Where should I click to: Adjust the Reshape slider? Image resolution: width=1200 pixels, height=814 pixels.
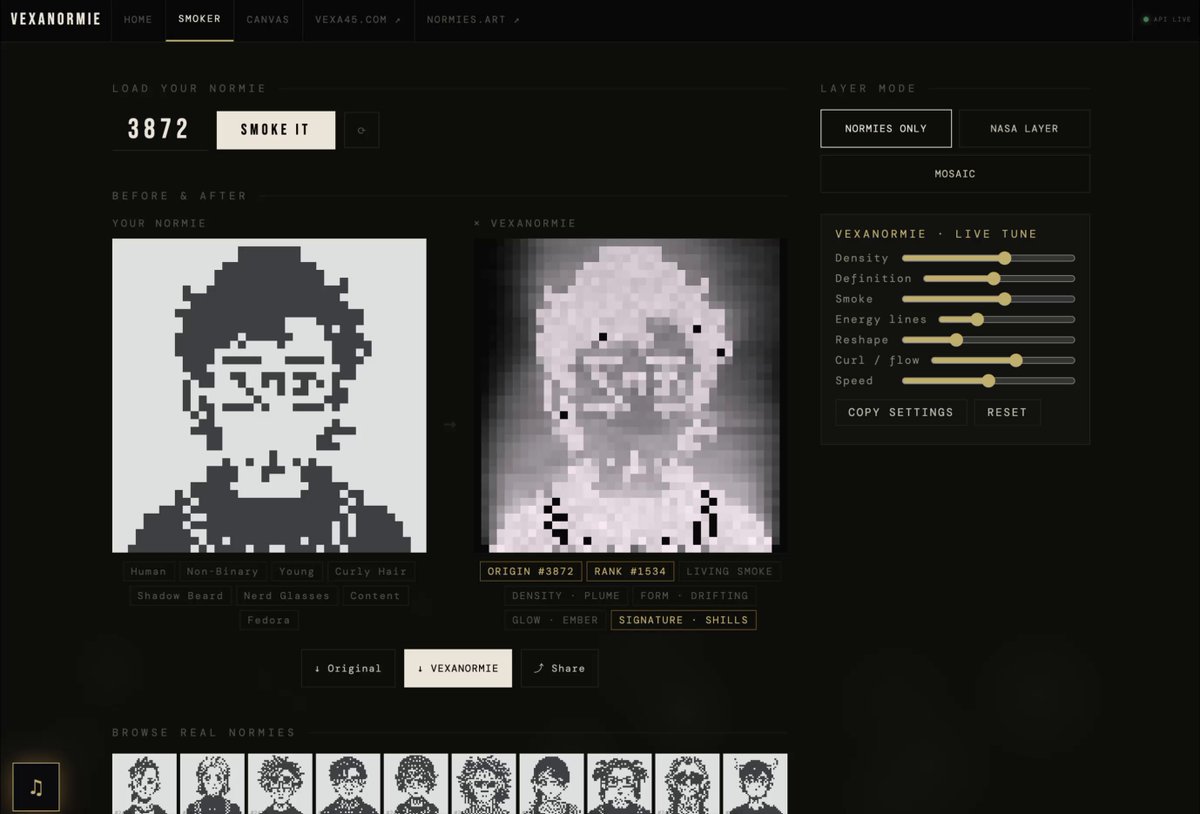tap(988, 340)
